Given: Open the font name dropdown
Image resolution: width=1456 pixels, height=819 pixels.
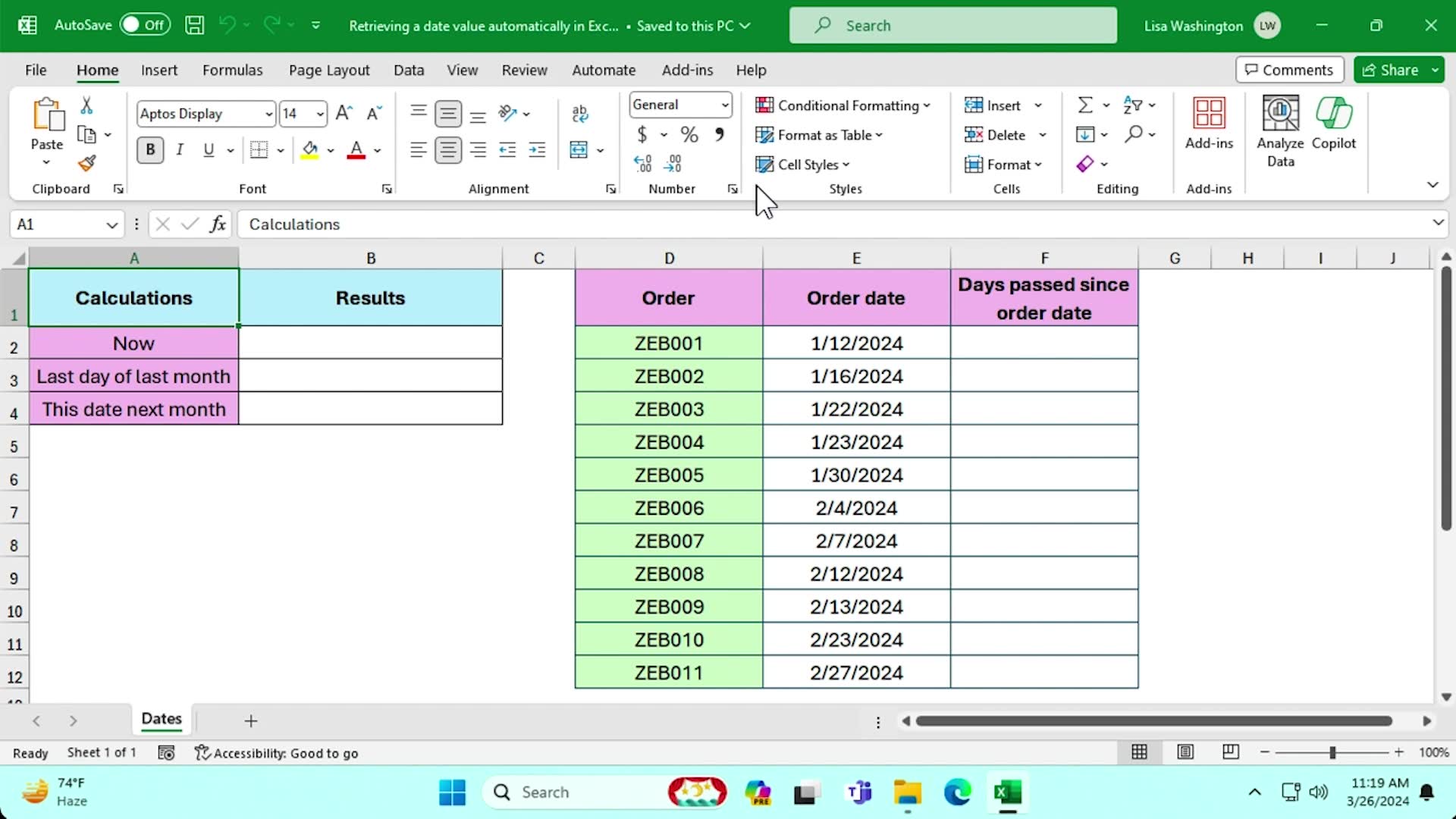Looking at the screenshot, I should pyautogui.click(x=268, y=115).
